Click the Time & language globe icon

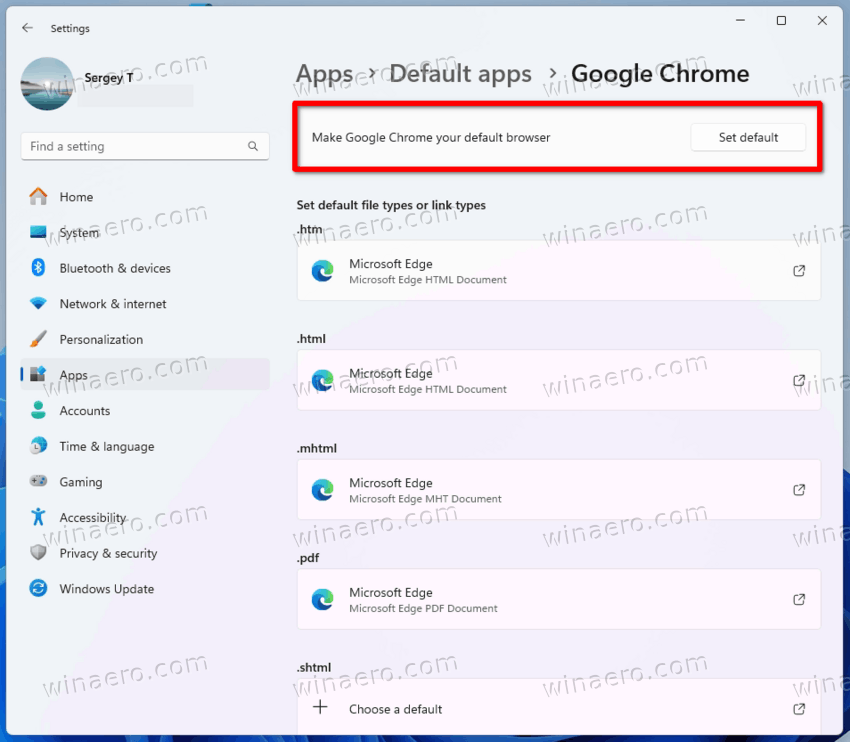click(38, 446)
